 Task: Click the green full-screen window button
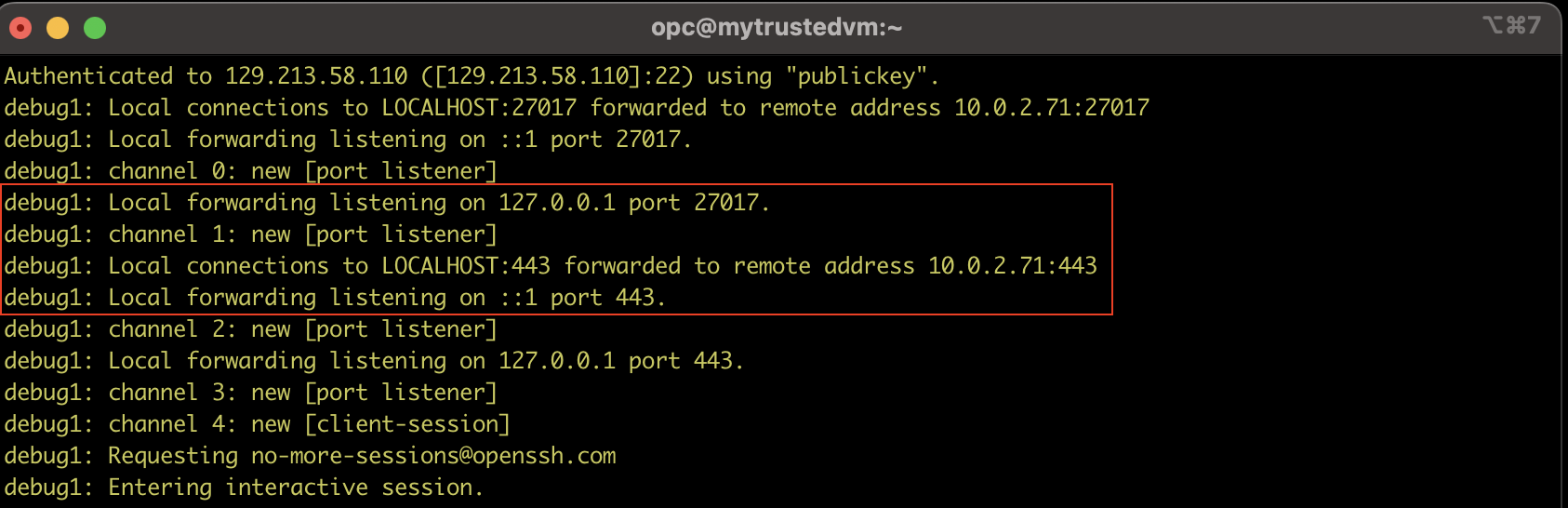(x=95, y=28)
